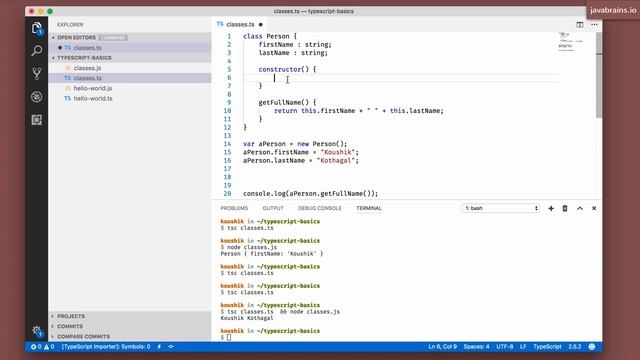Click the "Koushik" string on line 15
This screenshot has height=360, width=640.
(337, 152)
